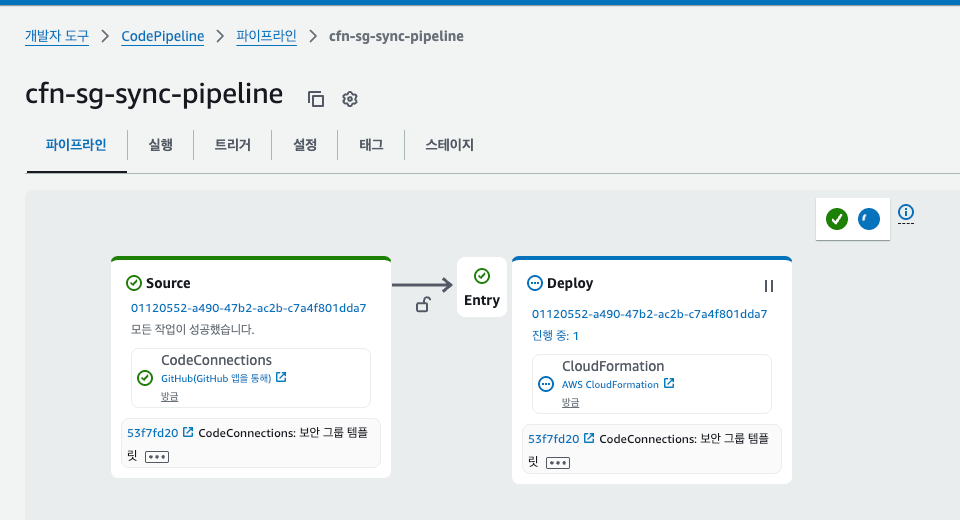The image size is (960, 520).
Task: Expand Deploy commit message ellipsis
Action: point(558,463)
